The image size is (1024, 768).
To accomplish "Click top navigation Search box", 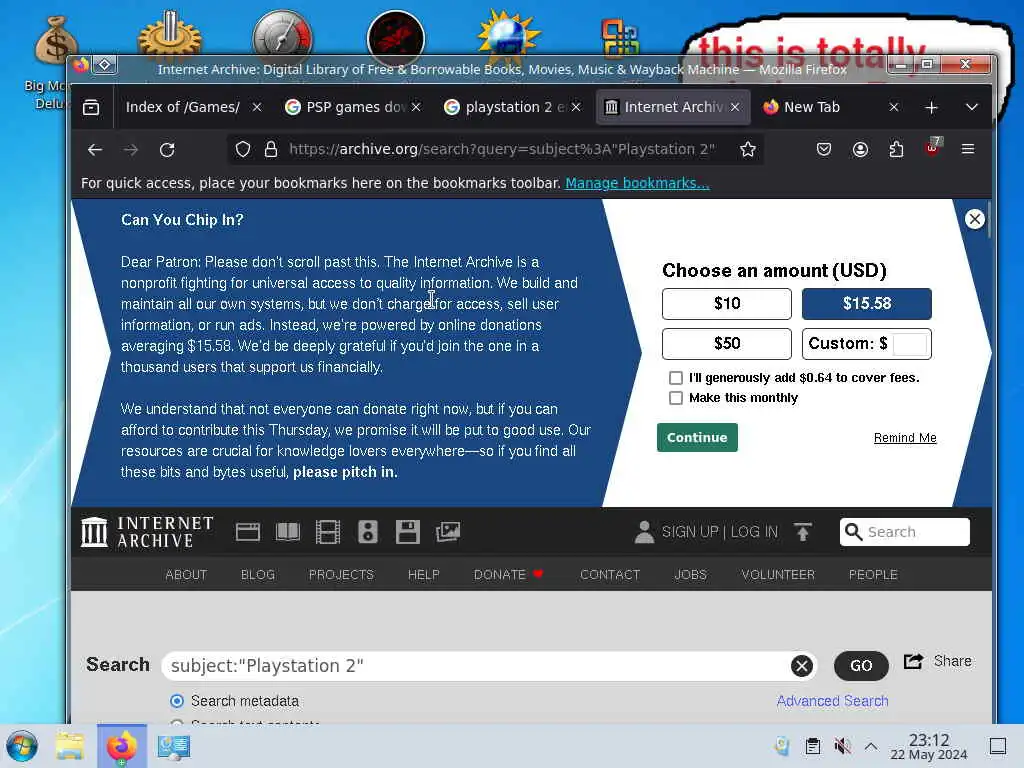I will (904, 532).
